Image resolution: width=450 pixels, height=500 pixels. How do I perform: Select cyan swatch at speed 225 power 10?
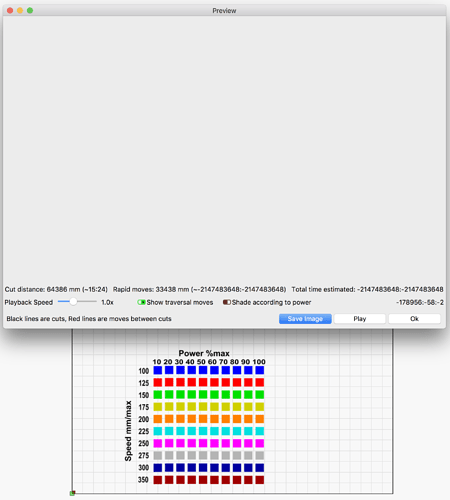(158, 431)
